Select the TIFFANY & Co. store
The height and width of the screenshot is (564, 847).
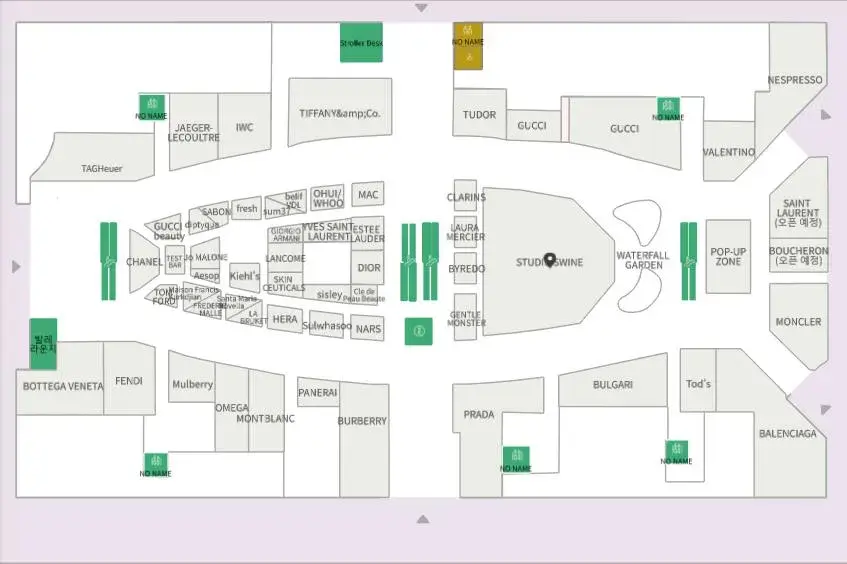pyautogui.click(x=340, y=112)
